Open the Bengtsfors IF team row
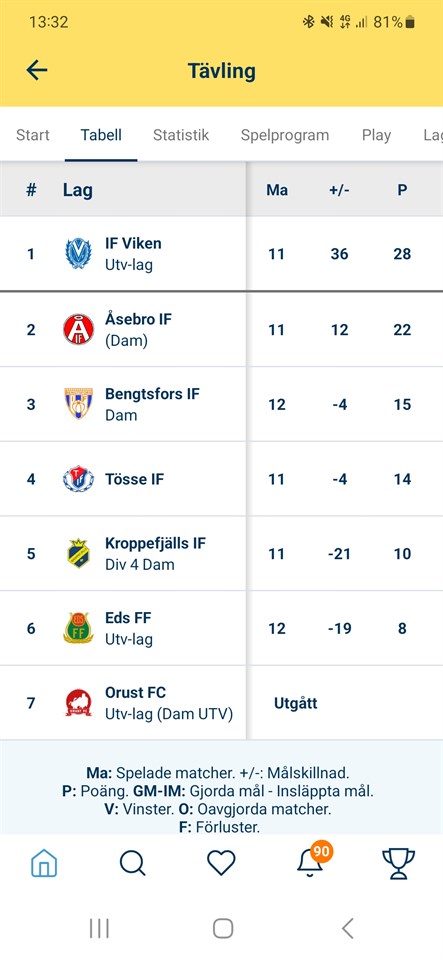This screenshot has height=960, width=443. pyautogui.click(x=222, y=404)
